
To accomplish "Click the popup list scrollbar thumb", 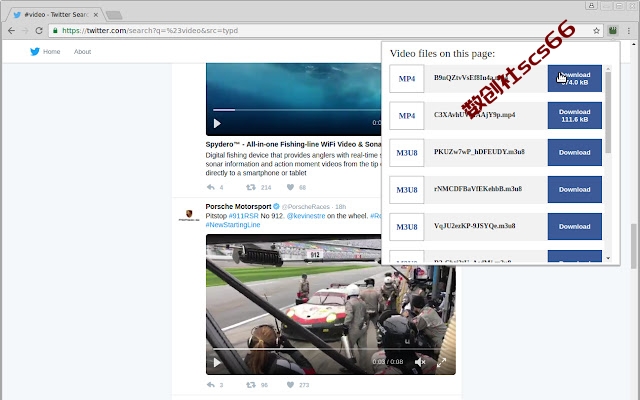I will (608, 112).
